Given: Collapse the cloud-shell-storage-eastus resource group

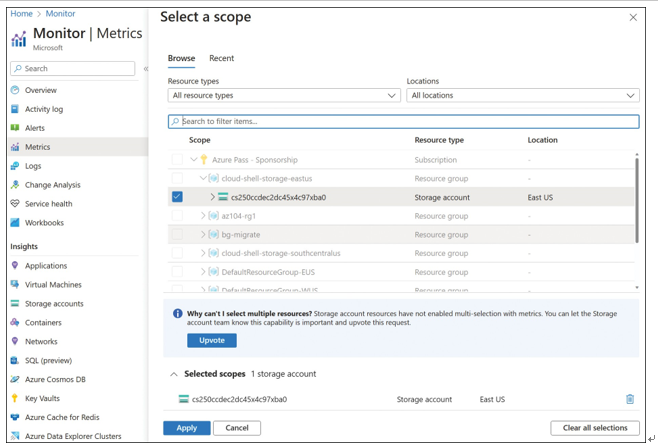Looking at the screenshot, I should coord(203,178).
